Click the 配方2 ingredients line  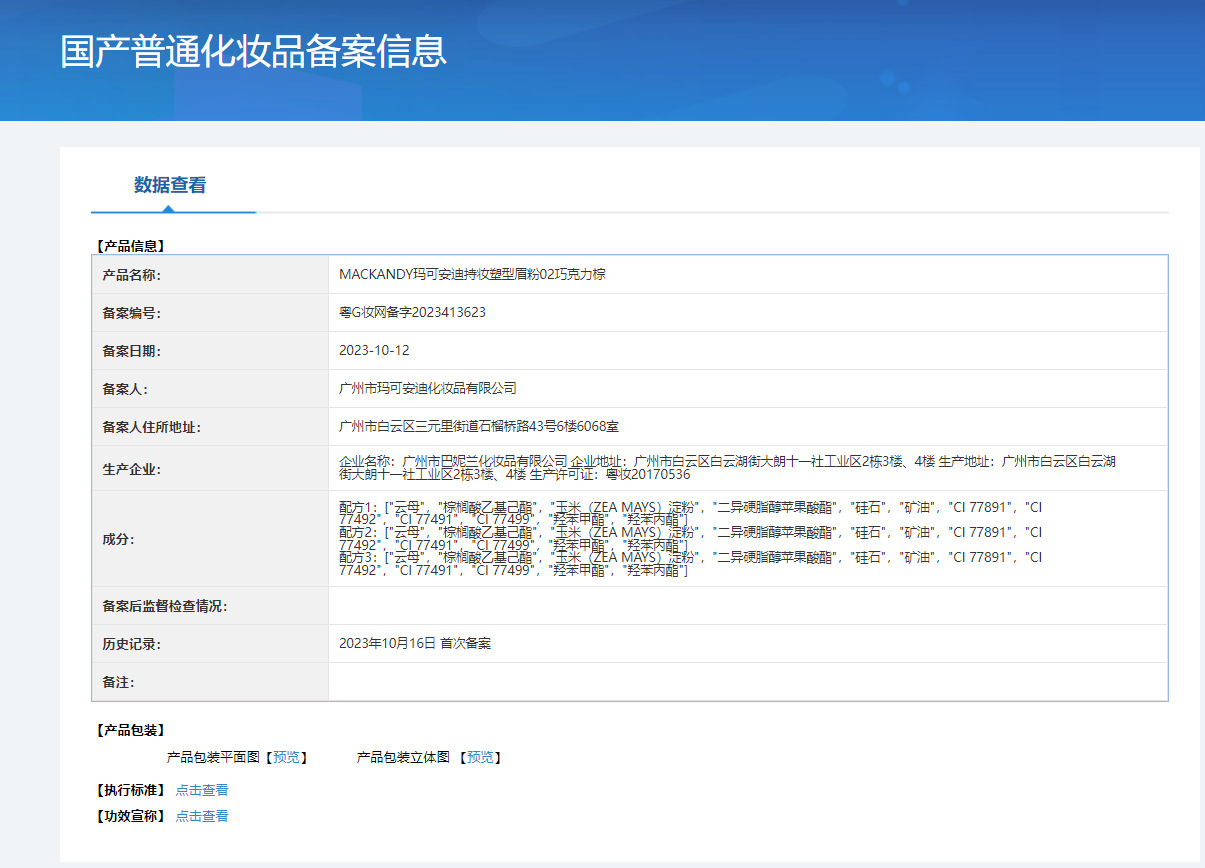[x=691, y=539]
